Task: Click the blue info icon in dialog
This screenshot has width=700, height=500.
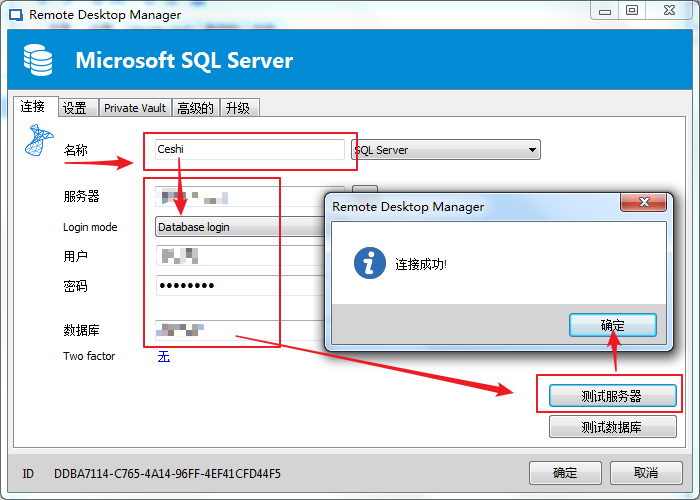Action: coord(370,263)
